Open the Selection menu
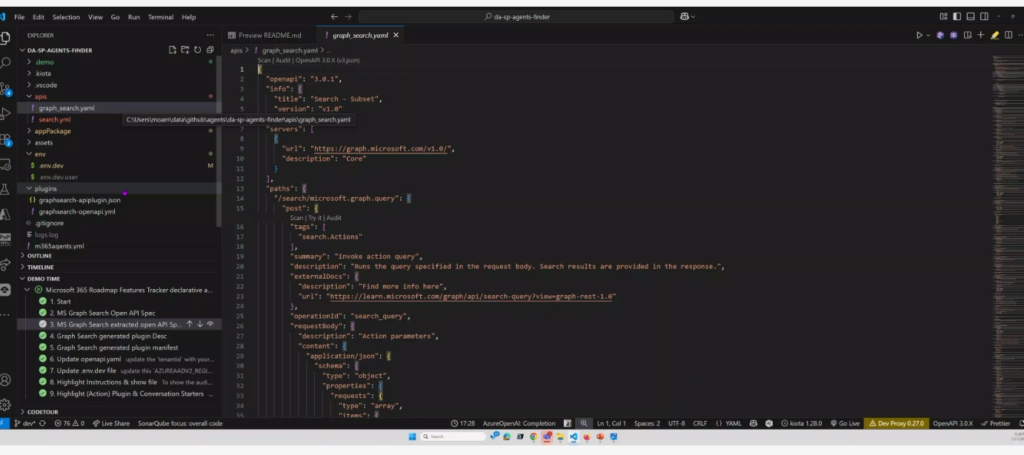1024x455 pixels. (66, 17)
